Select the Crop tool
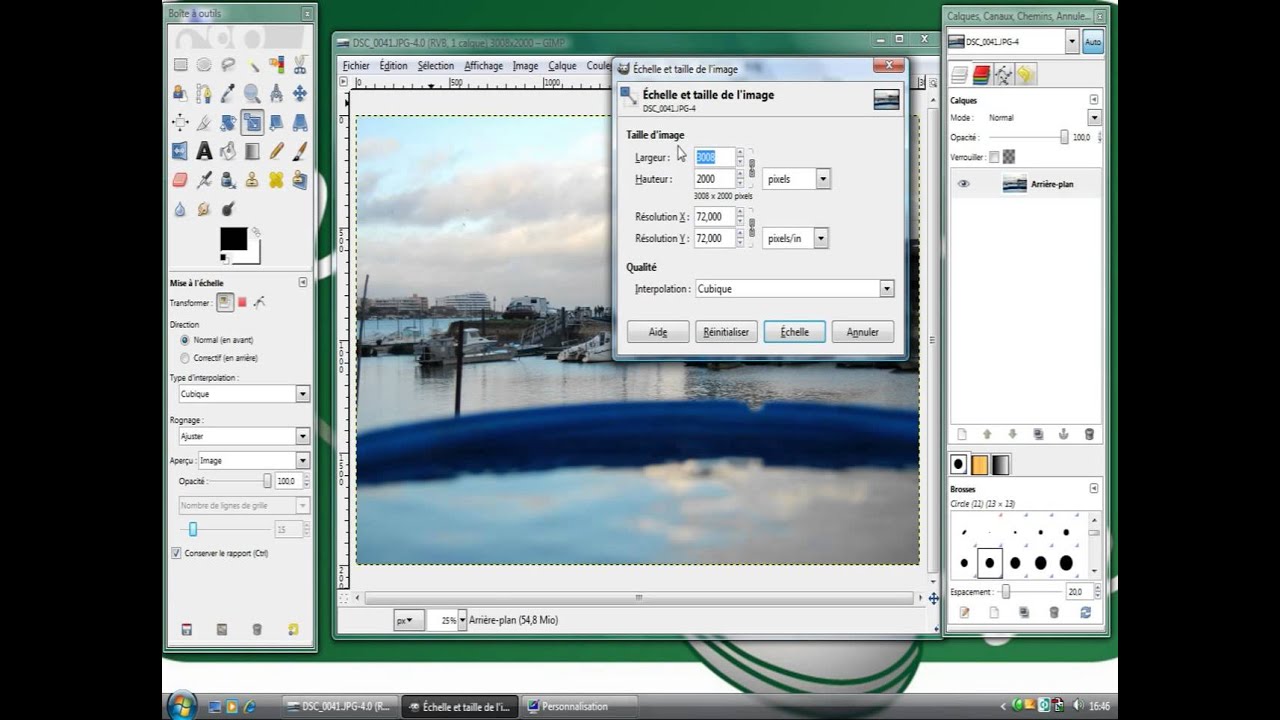The width and height of the screenshot is (1280, 720). tap(204, 122)
